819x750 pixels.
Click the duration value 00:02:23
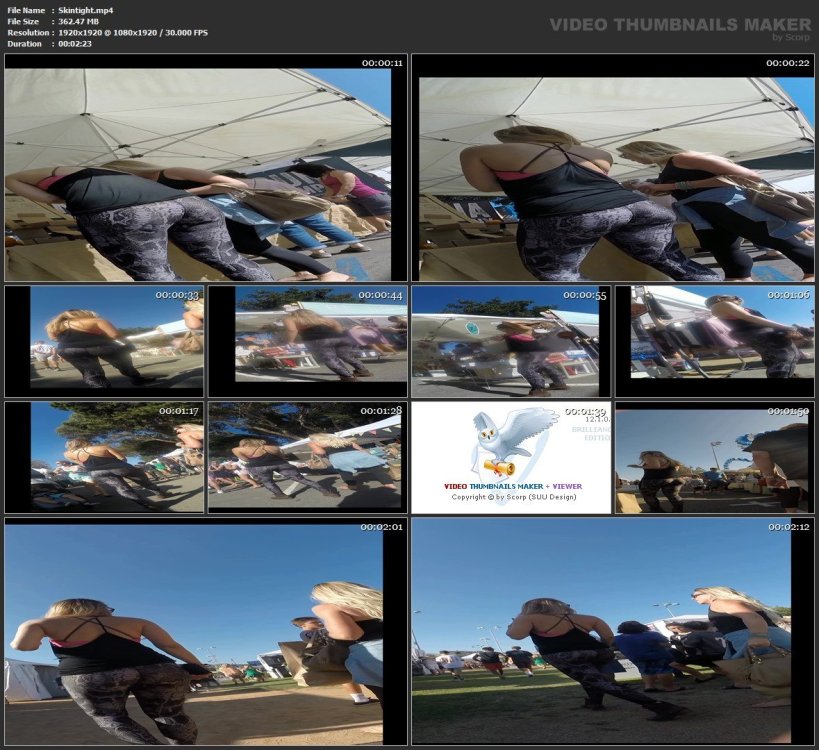(x=75, y=44)
